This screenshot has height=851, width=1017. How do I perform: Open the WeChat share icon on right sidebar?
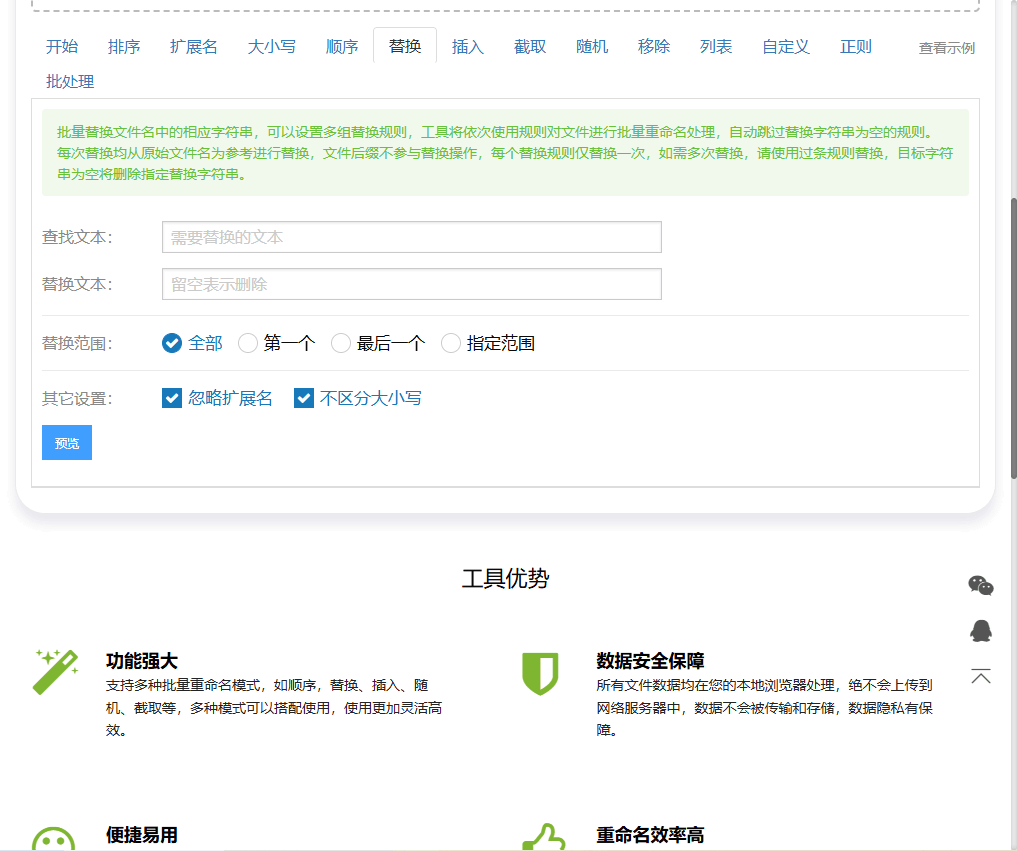click(981, 585)
